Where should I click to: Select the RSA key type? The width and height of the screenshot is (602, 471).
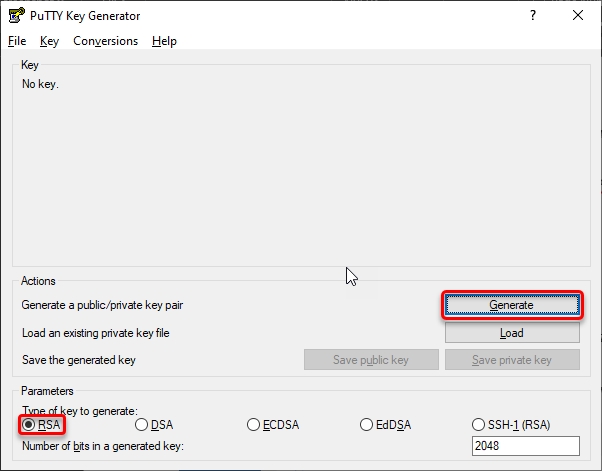pos(28,425)
